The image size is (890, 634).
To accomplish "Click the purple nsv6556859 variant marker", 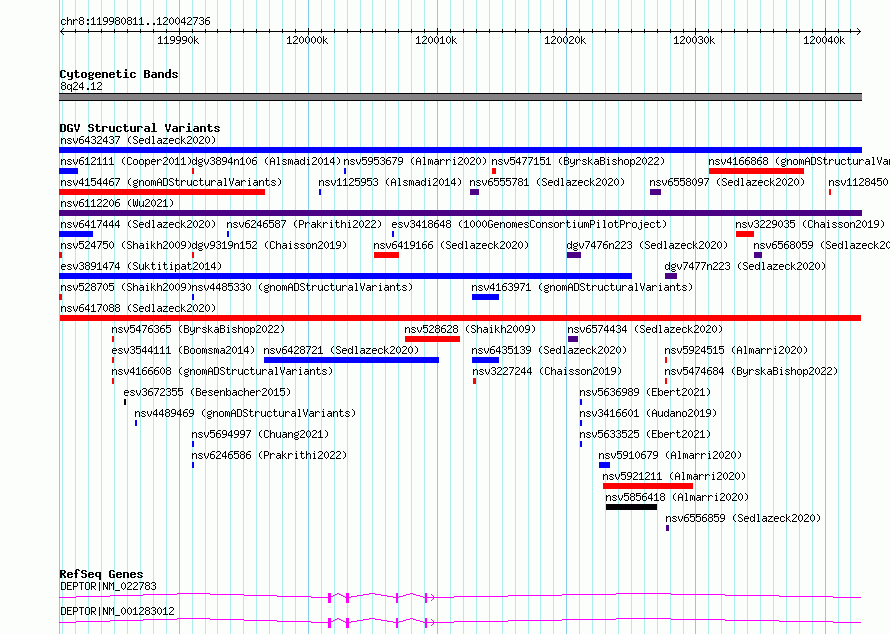I will (668, 528).
